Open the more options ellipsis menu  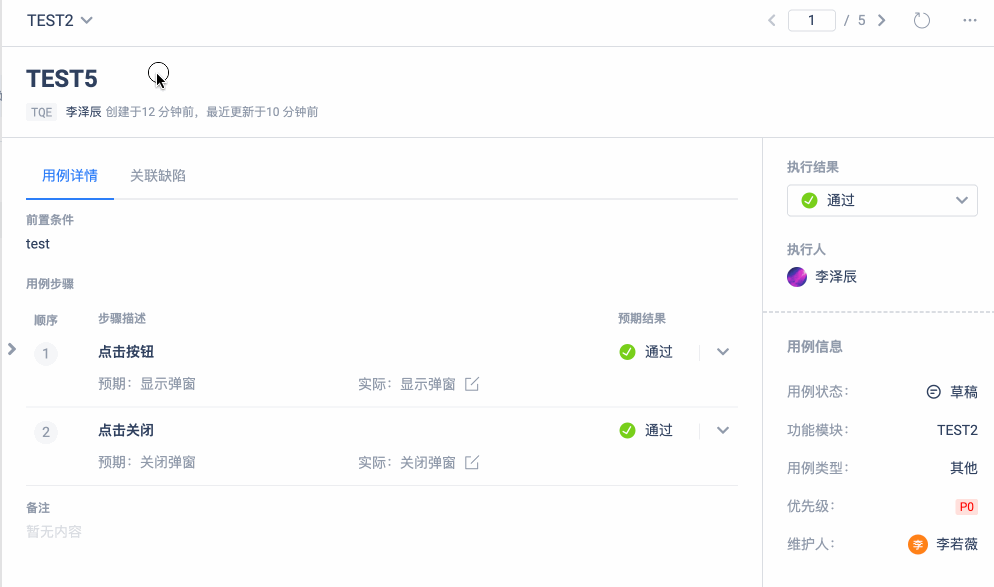click(969, 20)
